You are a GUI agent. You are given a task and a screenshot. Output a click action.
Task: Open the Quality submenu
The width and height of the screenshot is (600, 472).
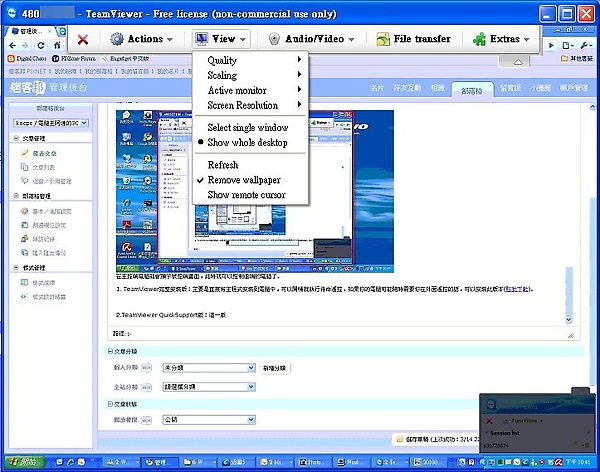pyautogui.click(x=250, y=60)
